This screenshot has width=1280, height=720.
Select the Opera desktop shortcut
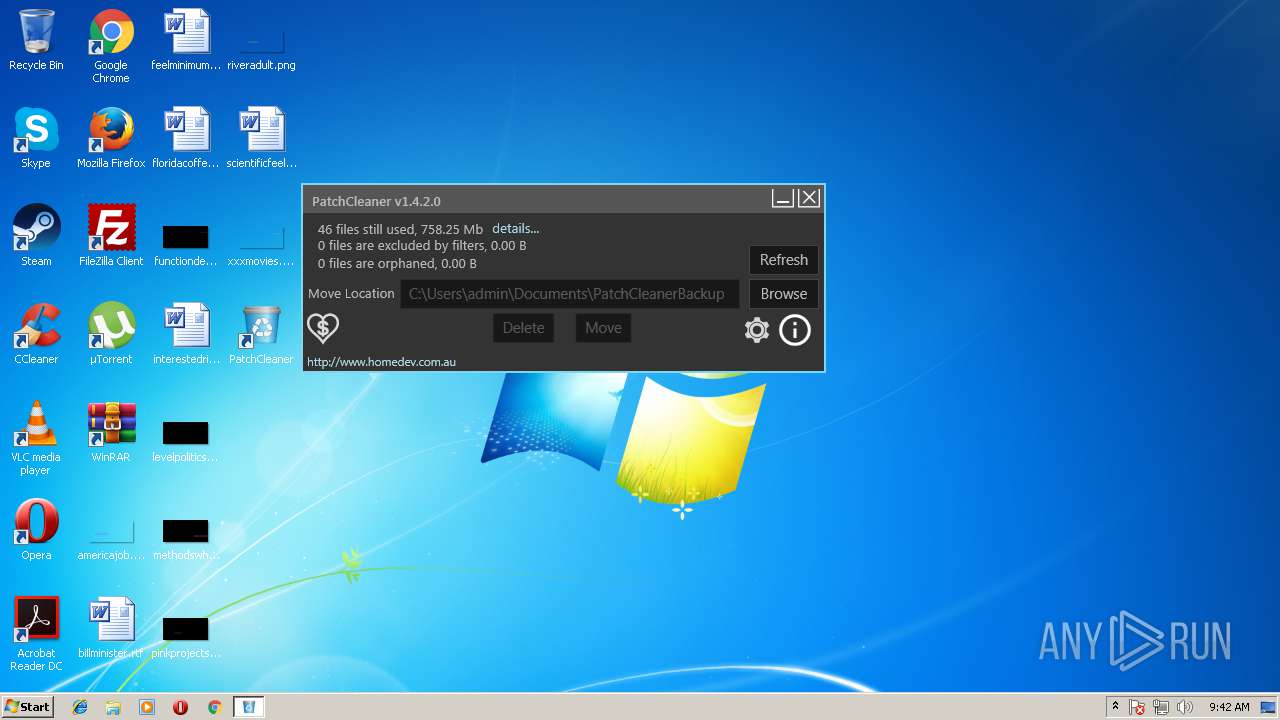click(36, 530)
